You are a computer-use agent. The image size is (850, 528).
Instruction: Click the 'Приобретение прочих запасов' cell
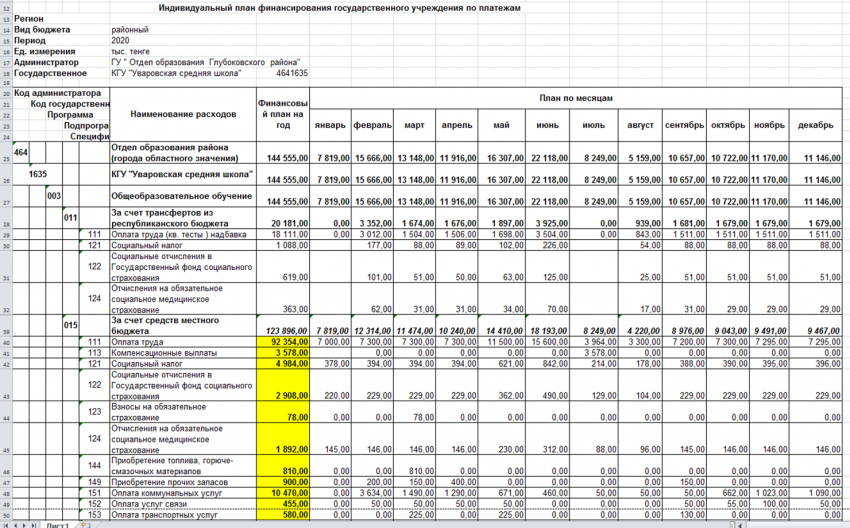[x=183, y=482]
